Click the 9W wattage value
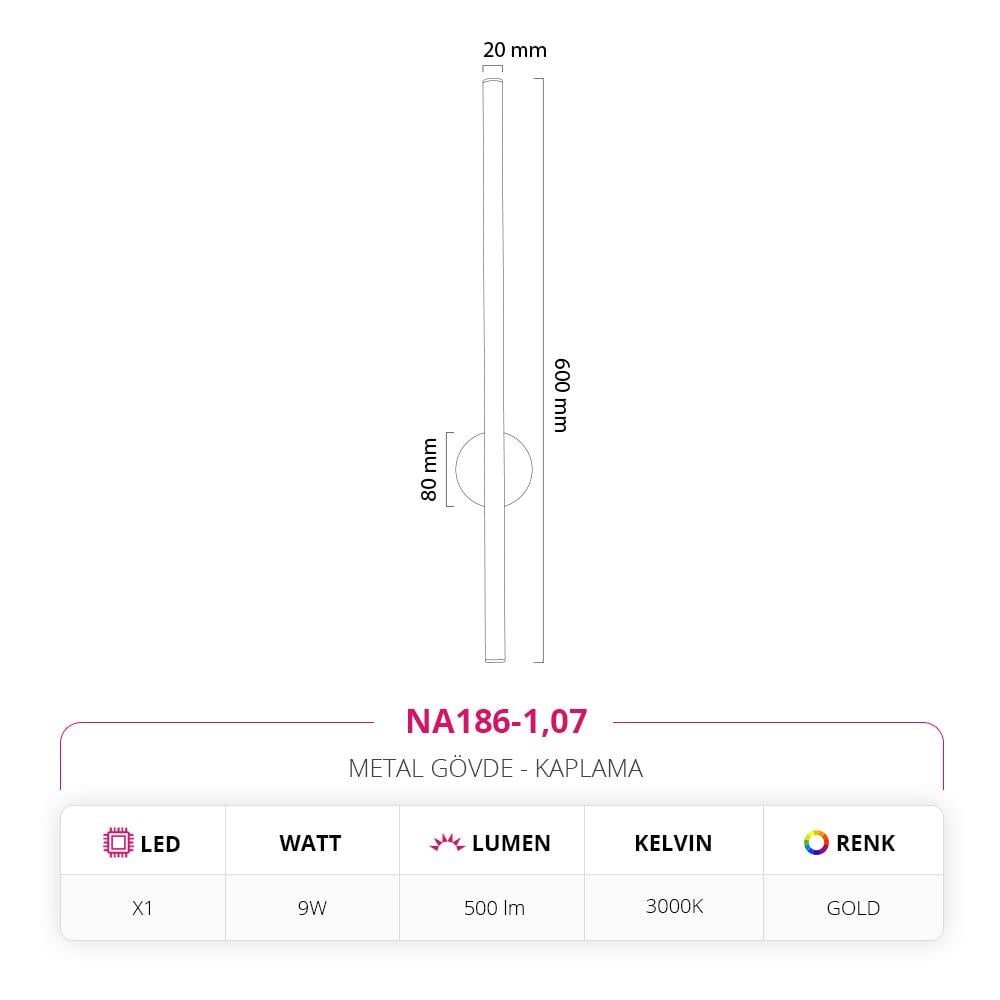Image resolution: width=1000 pixels, height=1000 pixels. coord(310,908)
